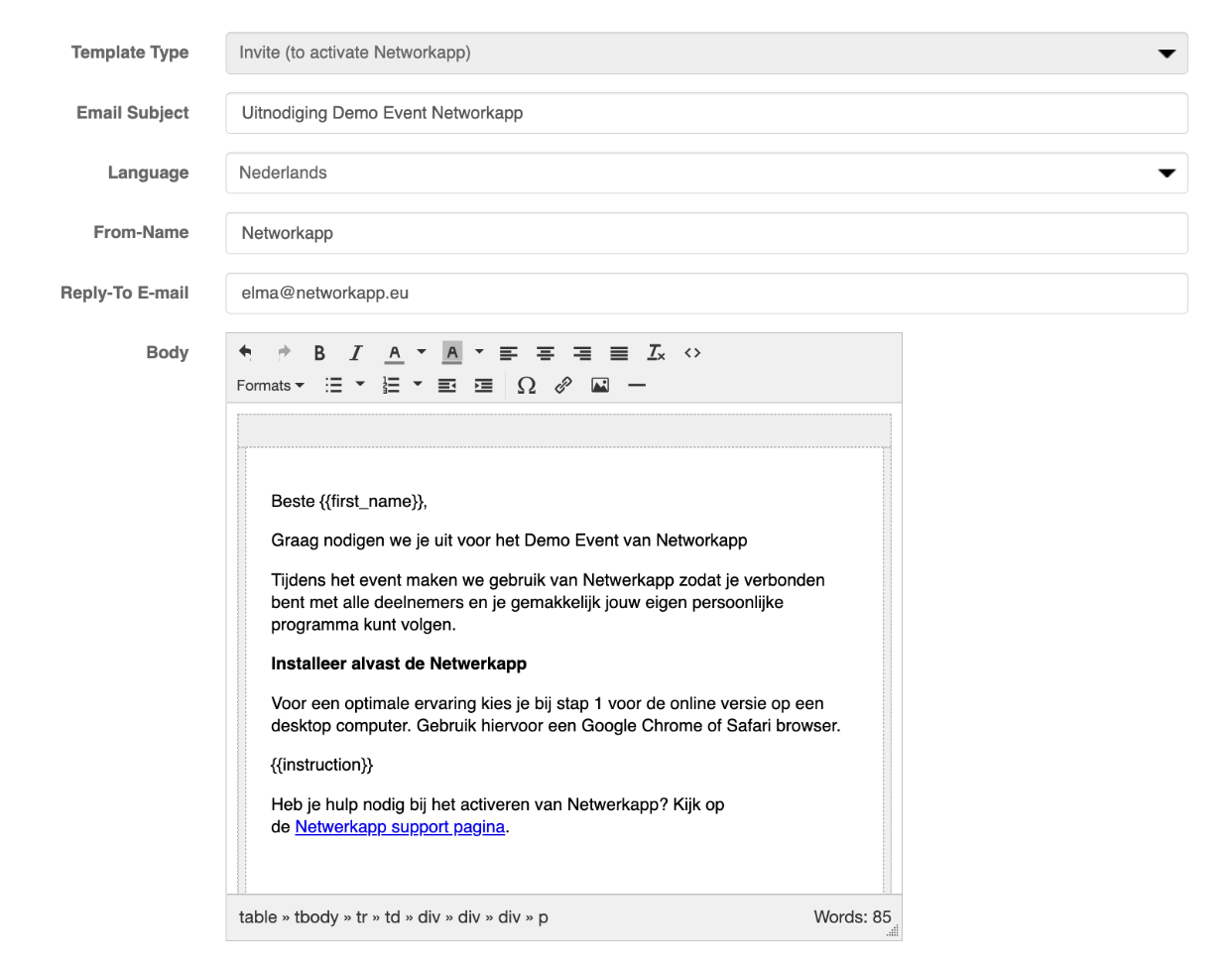The height and width of the screenshot is (966, 1232).
Task: Increase the paragraph indent
Action: coord(484,385)
